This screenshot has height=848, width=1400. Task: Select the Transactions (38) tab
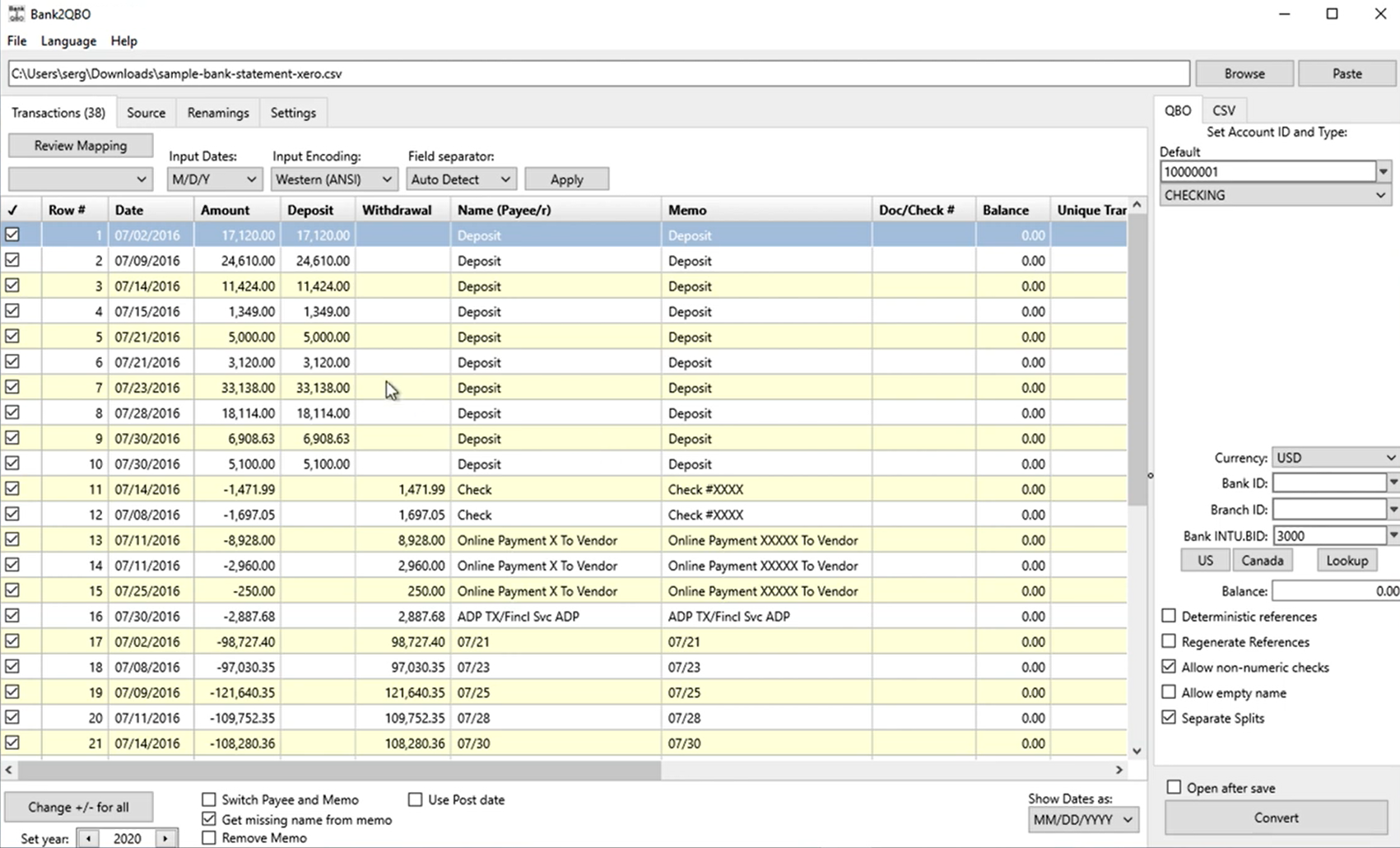[58, 113]
